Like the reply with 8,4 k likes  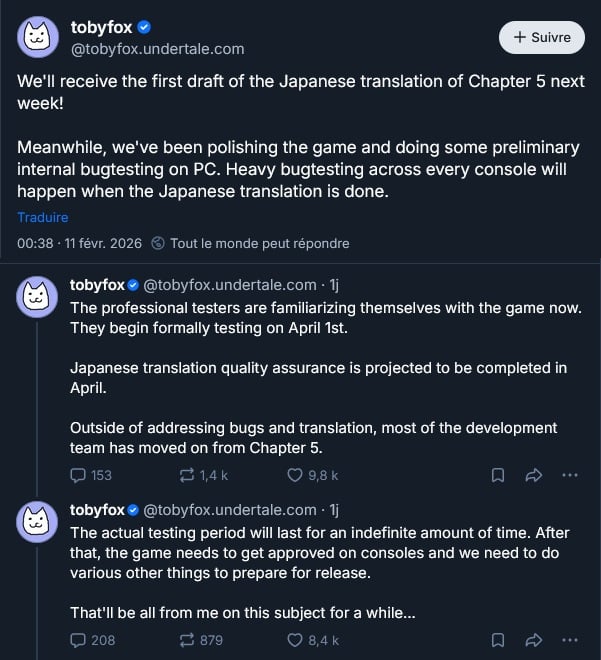click(x=295, y=640)
